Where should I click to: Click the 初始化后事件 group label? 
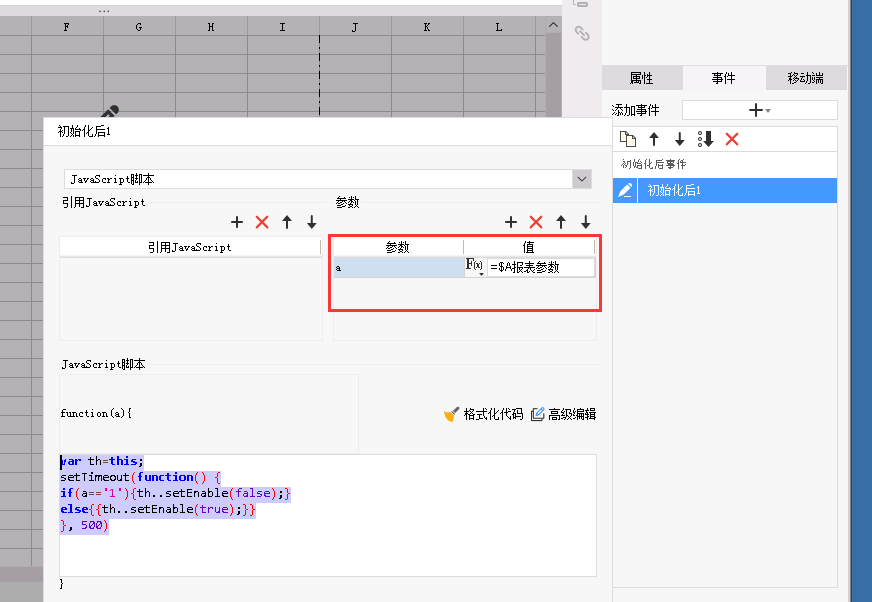(x=654, y=164)
